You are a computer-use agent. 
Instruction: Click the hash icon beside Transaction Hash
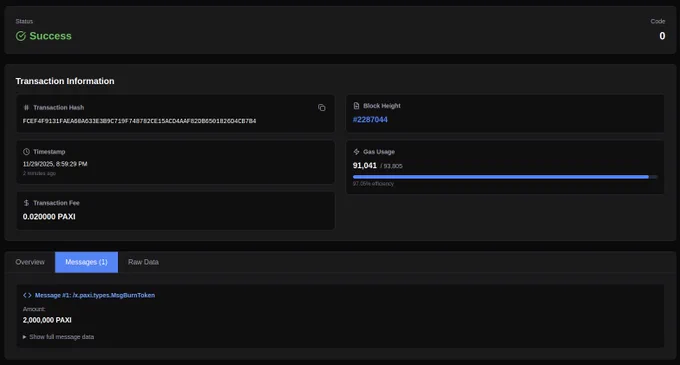[x=26, y=108]
